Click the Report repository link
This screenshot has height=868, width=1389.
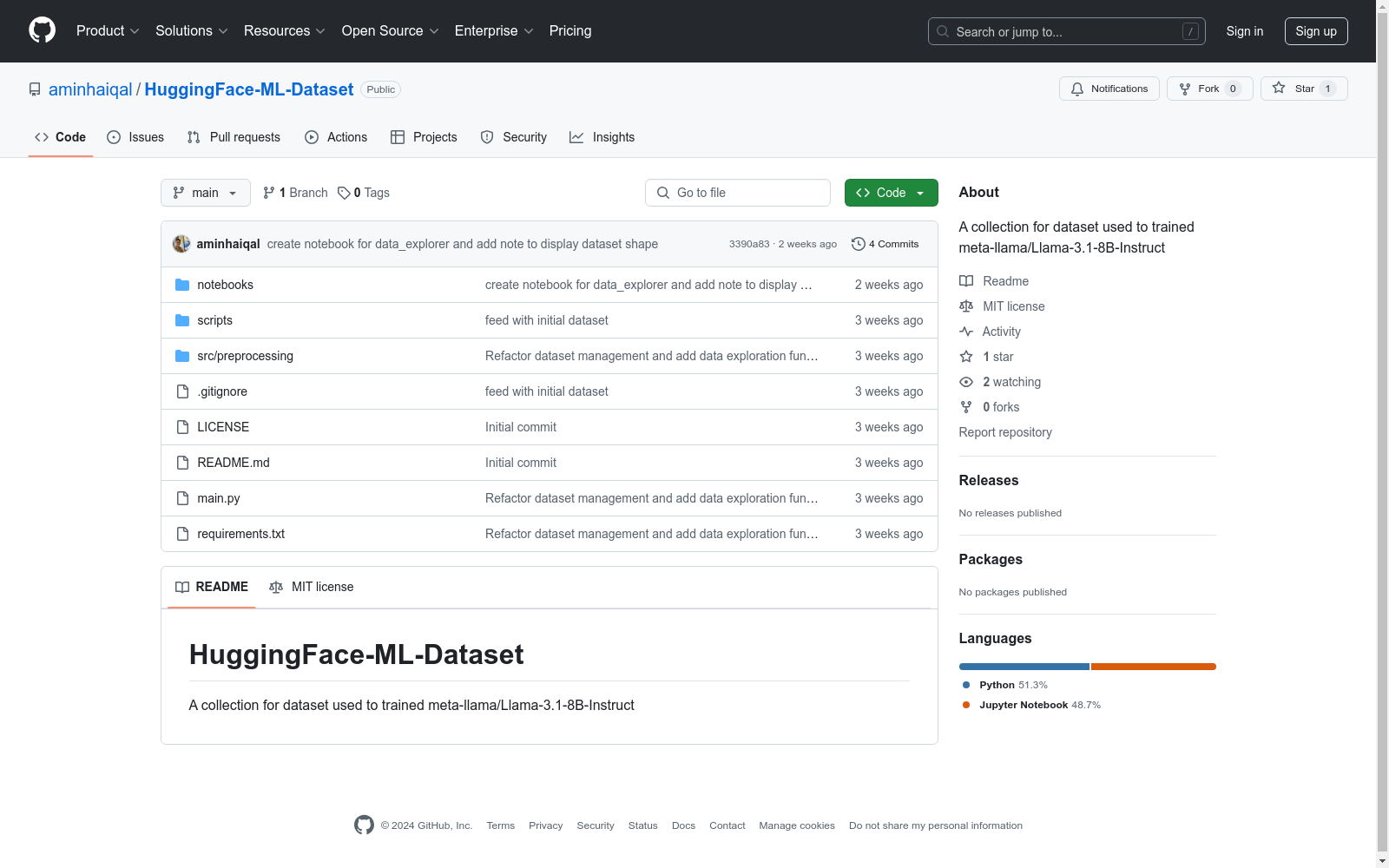[x=1005, y=432]
